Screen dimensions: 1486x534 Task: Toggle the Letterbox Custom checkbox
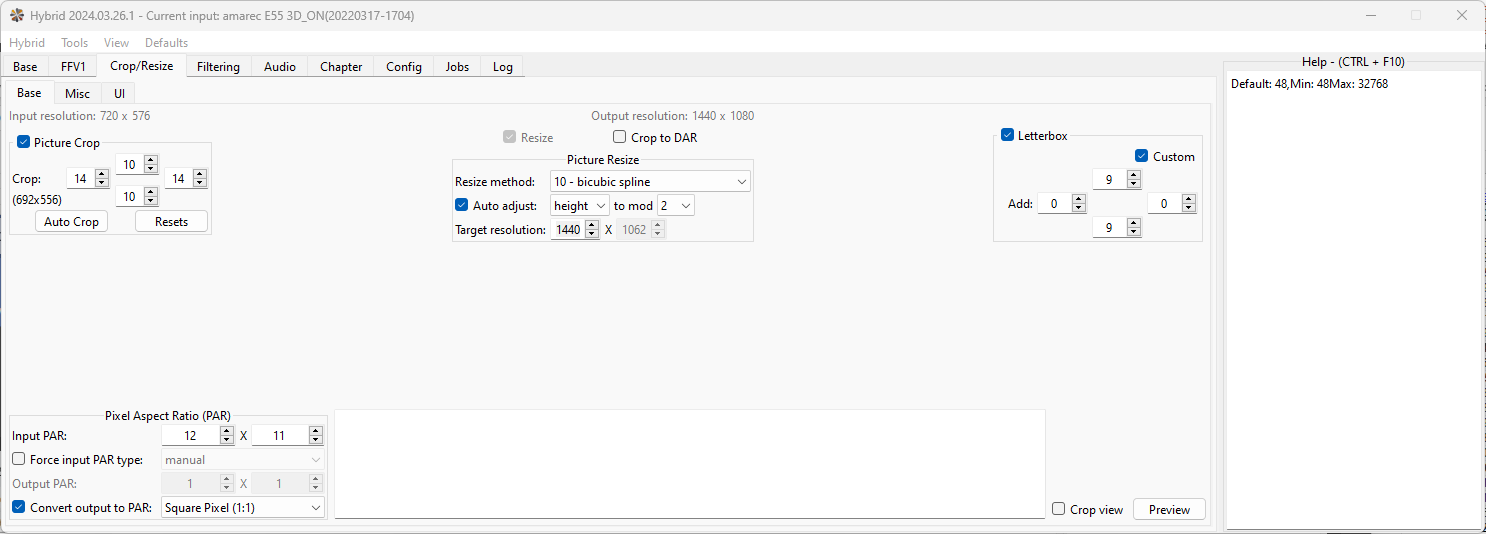1142,157
